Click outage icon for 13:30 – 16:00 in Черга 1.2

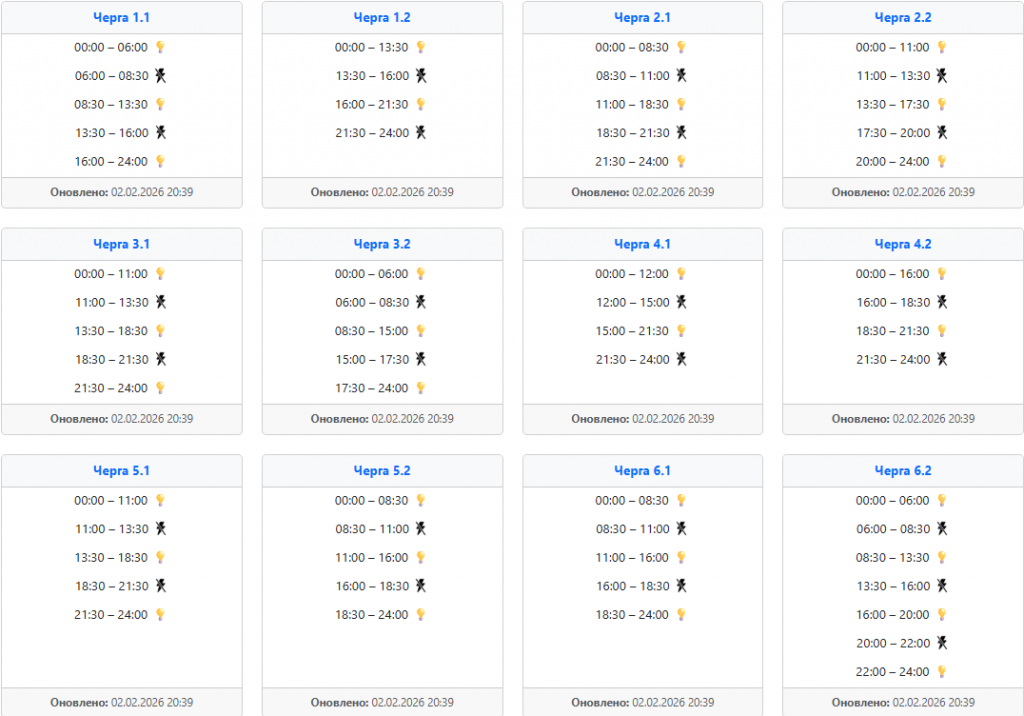click(x=421, y=76)
